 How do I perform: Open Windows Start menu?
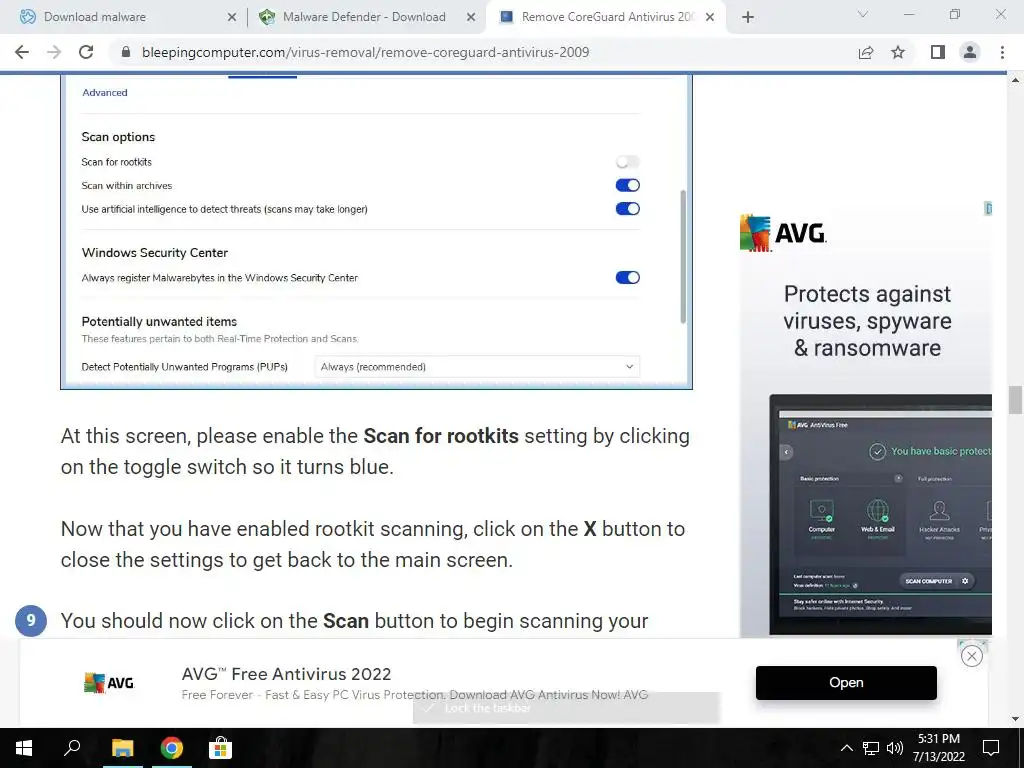[24, 748]
